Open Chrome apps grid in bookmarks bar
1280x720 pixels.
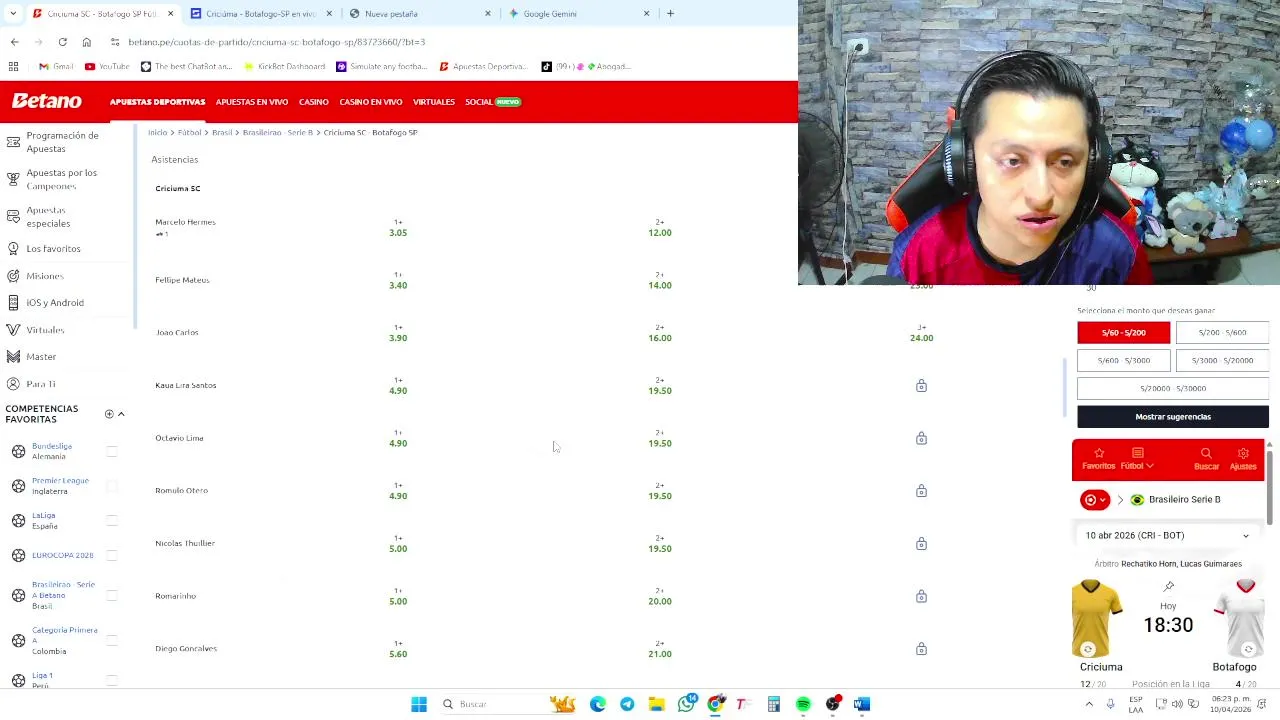pos(14,66)
